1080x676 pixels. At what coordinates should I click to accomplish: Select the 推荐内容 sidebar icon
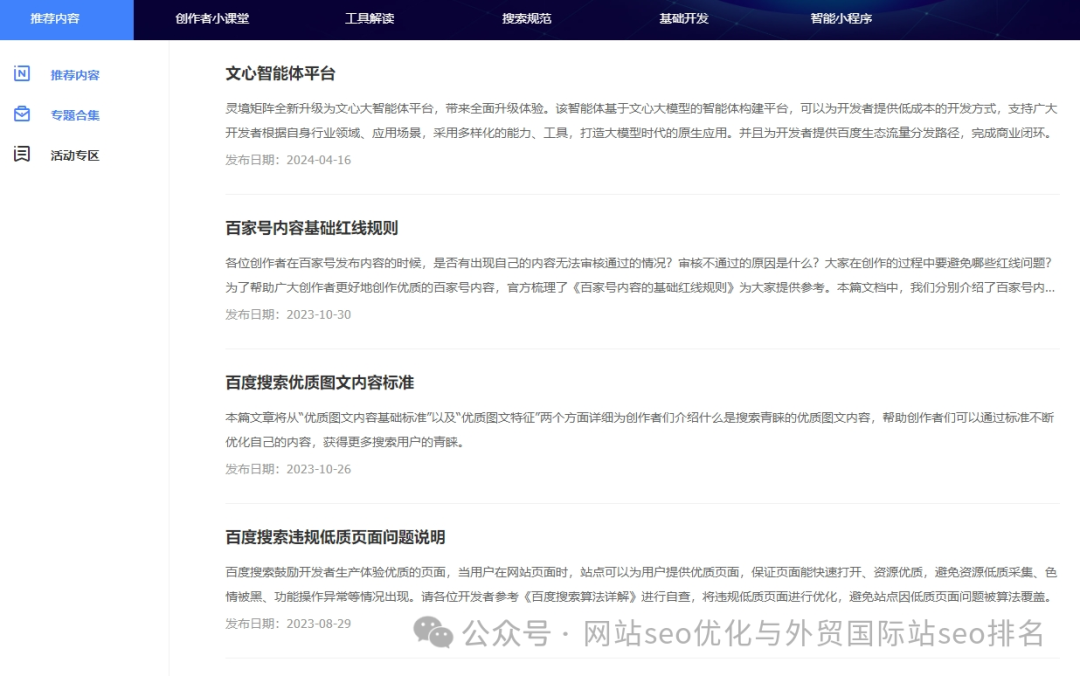pos(23,74)
